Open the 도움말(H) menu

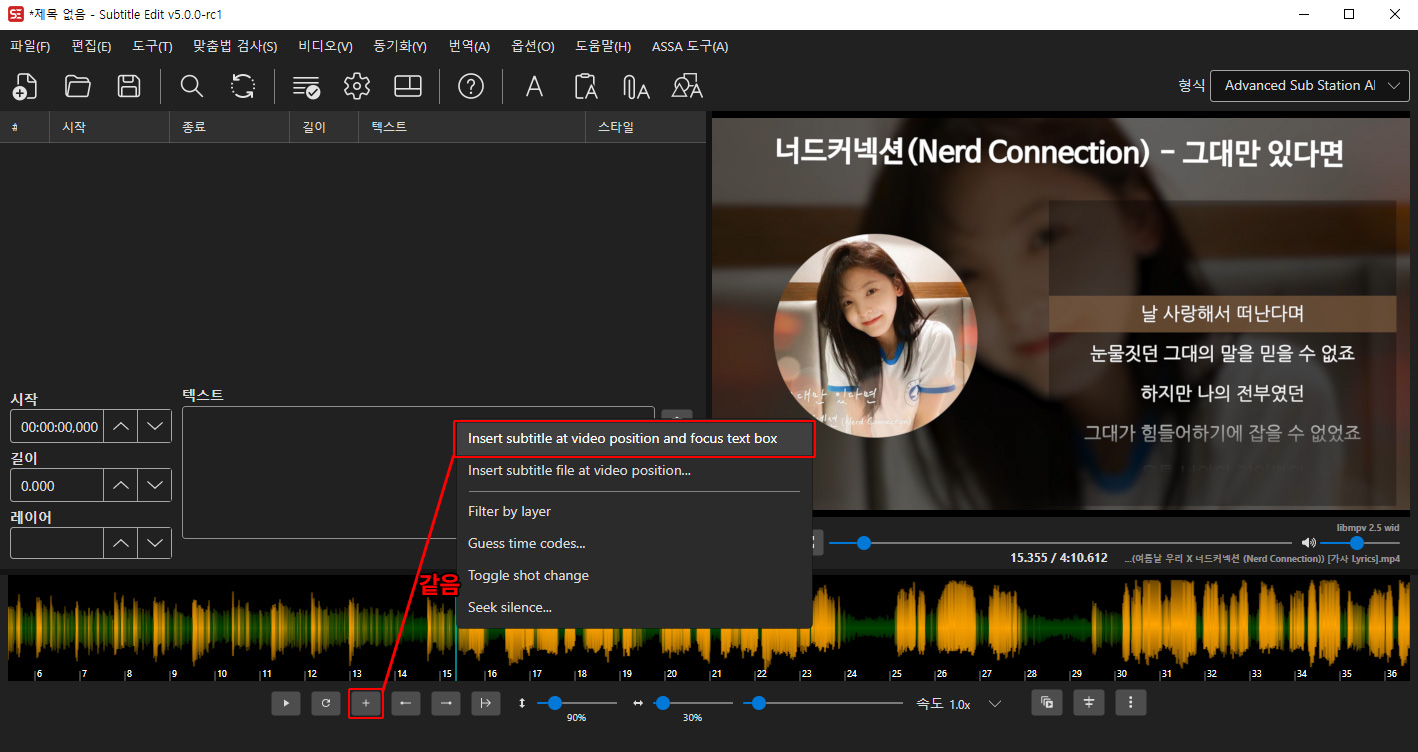click(x=603, y=46)
